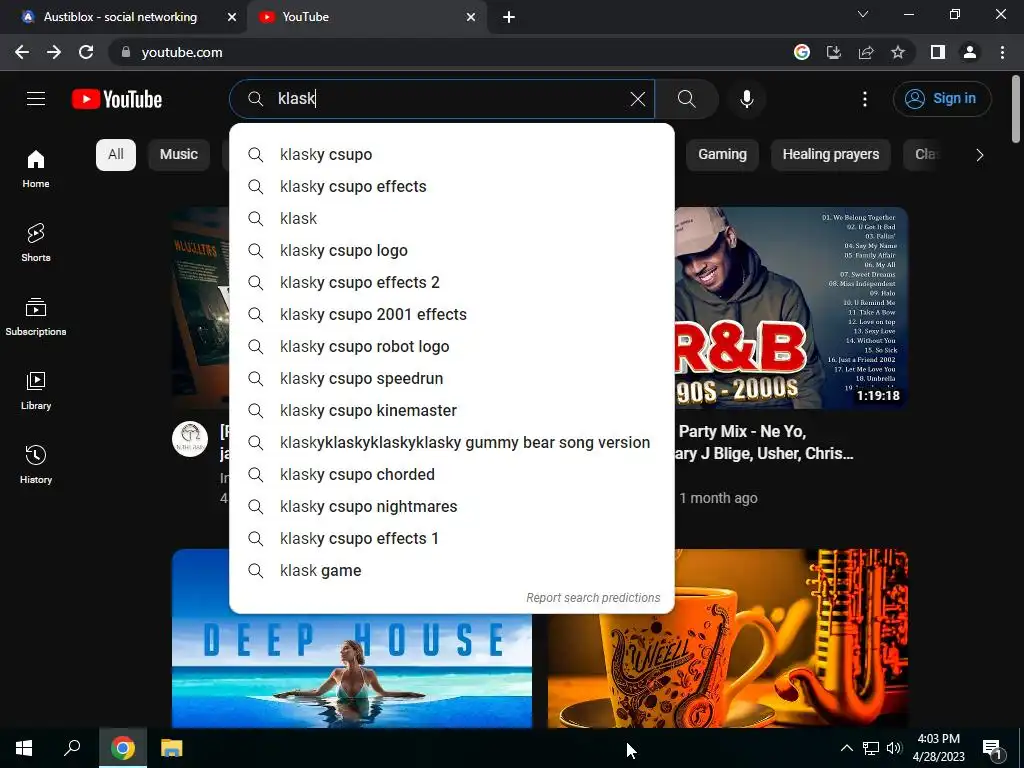Open the volume control in system tray
The height and width of the screenshot is (768, 1024).
[894, 748]
